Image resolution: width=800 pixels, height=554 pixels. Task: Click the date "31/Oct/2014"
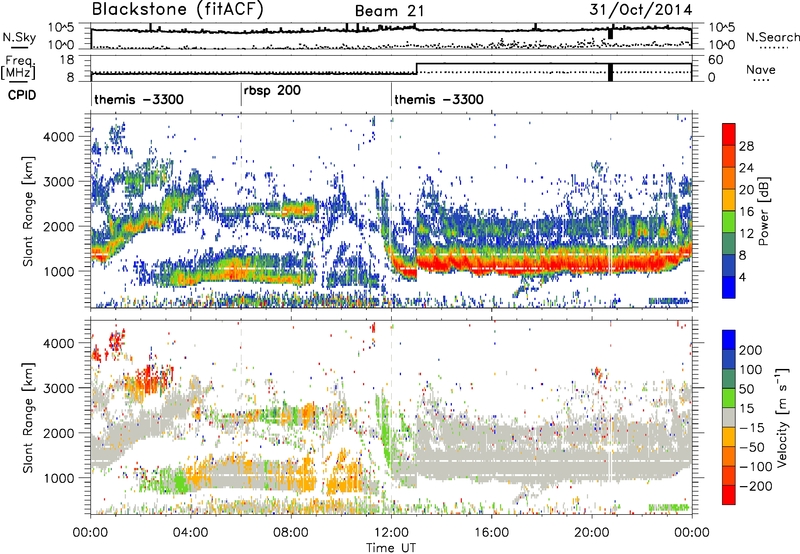(641, 10)
